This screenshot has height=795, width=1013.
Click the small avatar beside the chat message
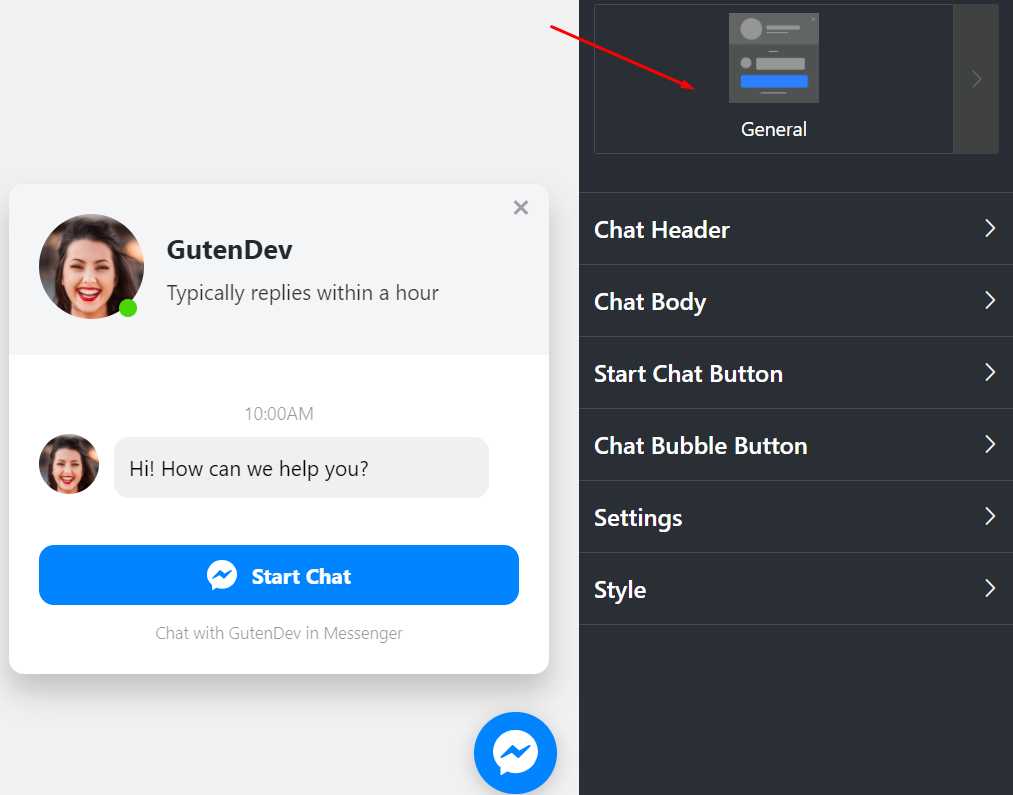[x=69, y=464]
